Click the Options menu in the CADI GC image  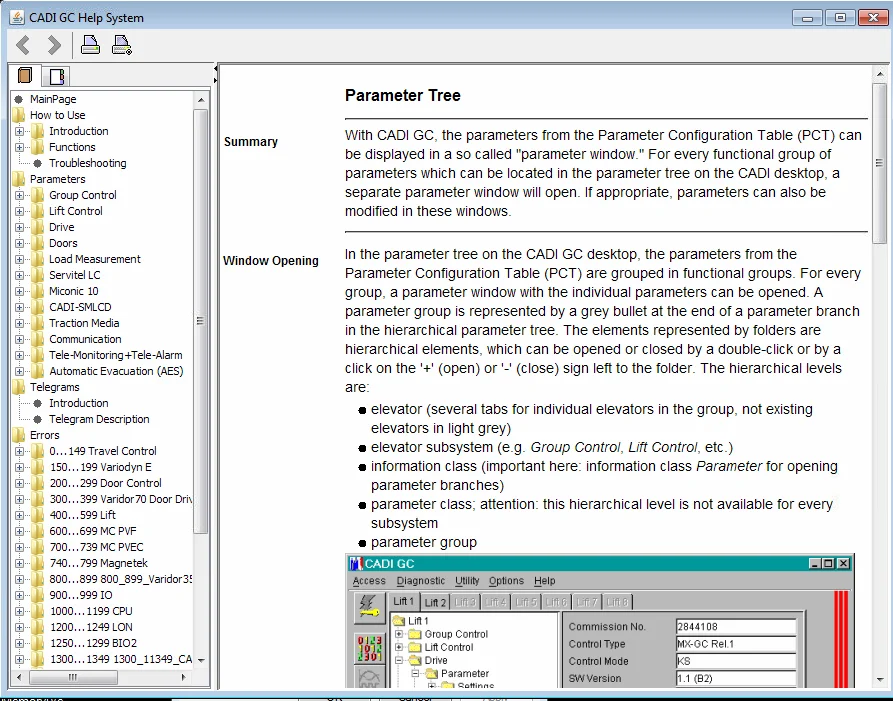click(506, 581)
